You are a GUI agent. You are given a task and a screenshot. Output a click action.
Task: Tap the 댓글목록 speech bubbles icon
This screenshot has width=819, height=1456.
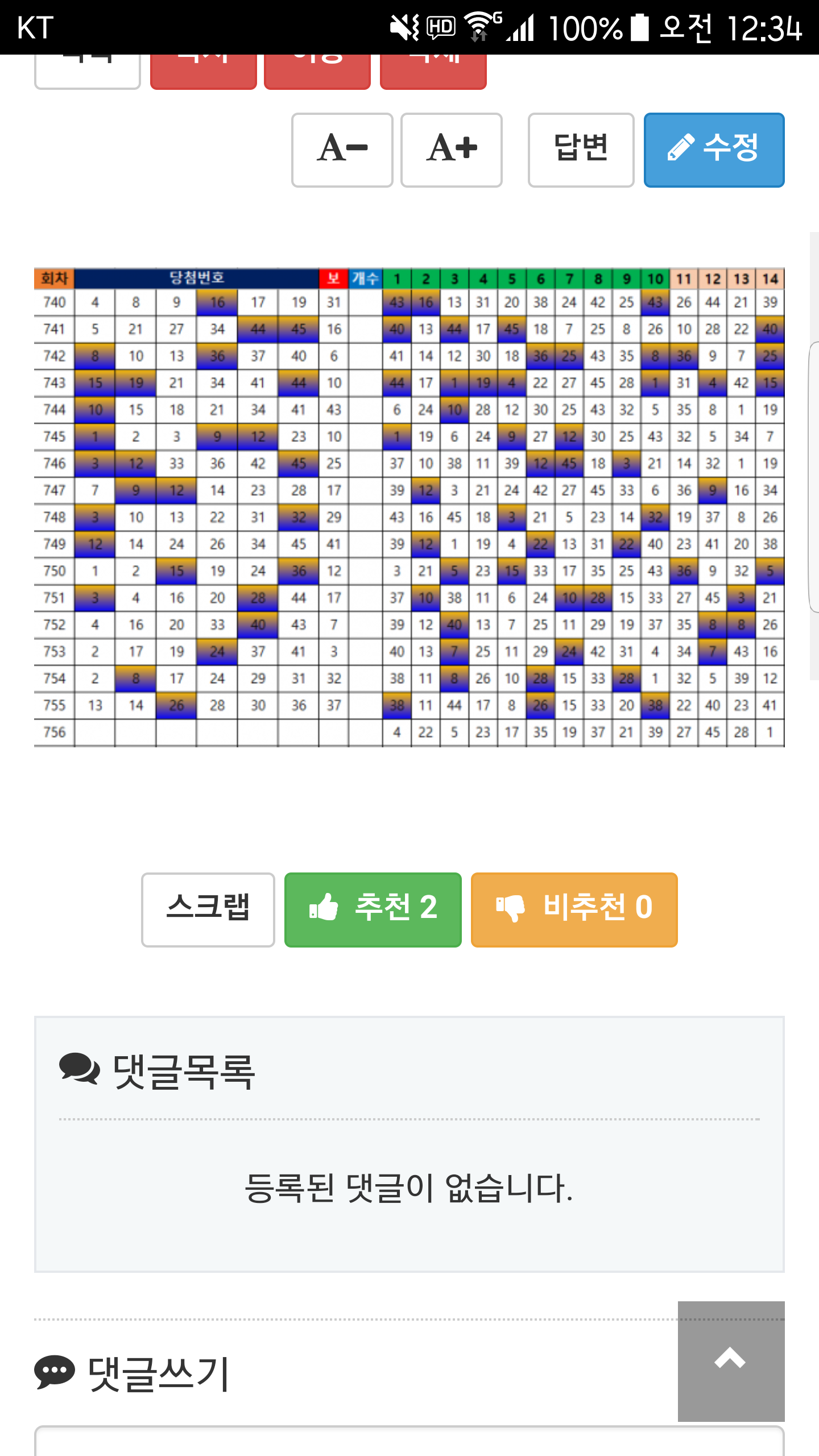[79, 1069]
